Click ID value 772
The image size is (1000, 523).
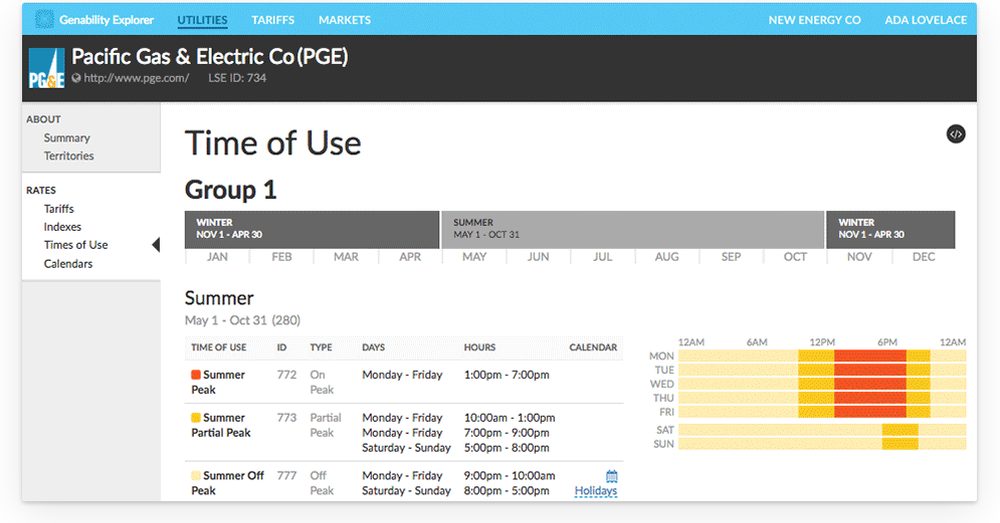pos(286,374)
